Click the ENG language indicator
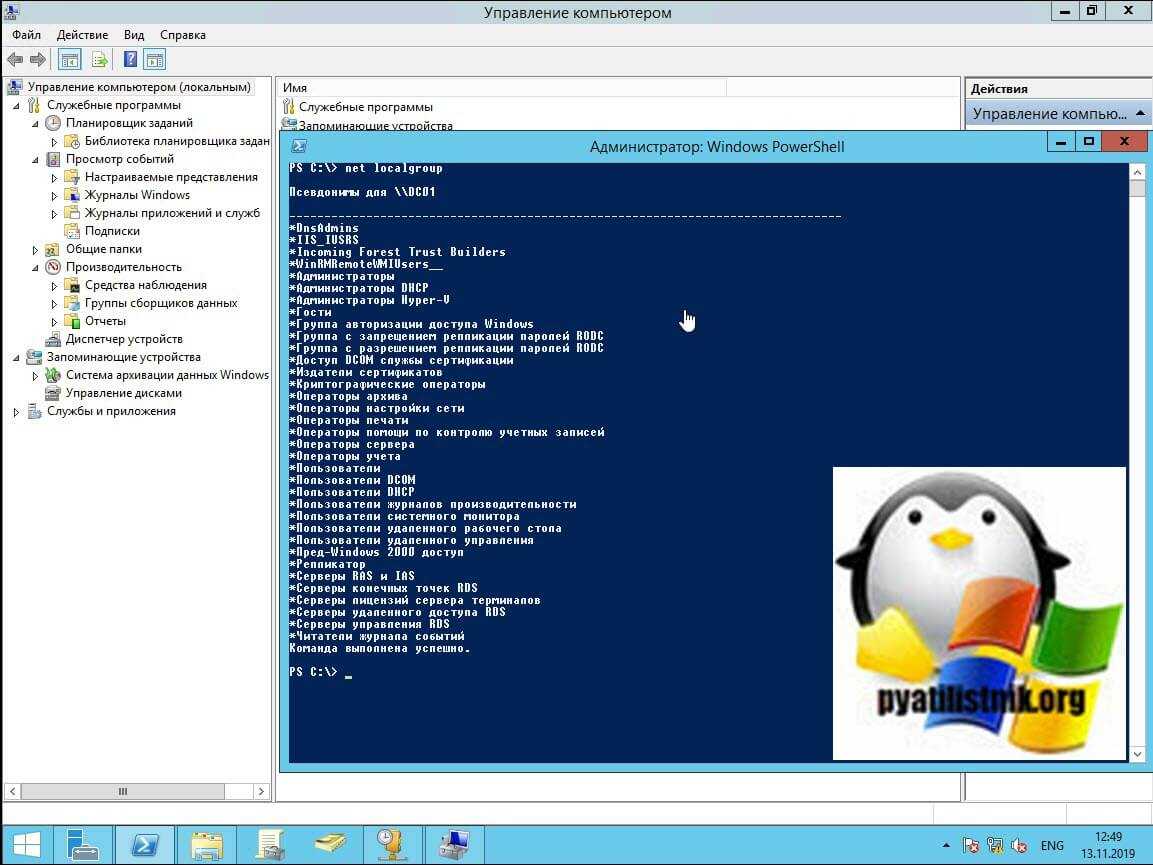 [x=1052, y=846]
